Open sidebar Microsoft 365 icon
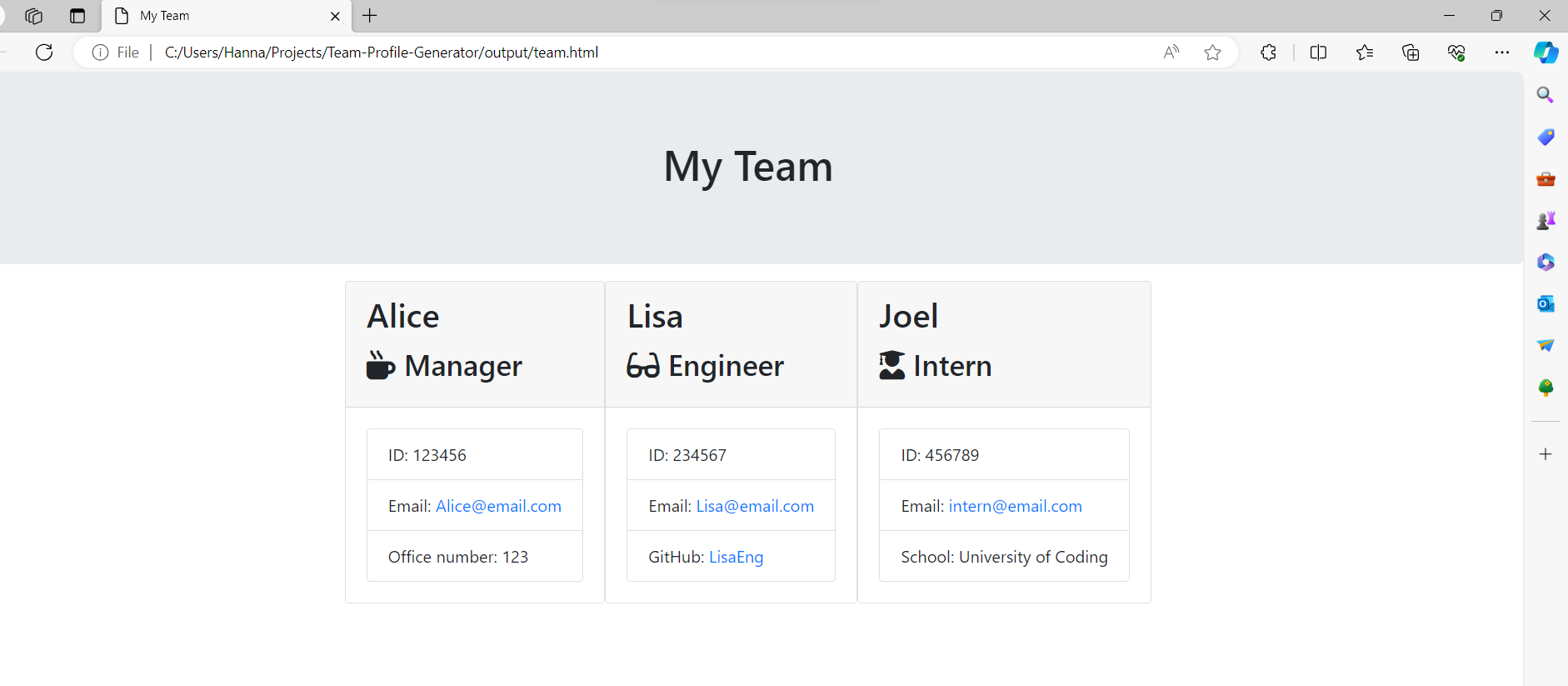The height and width of the screenshot is (686, 1568). [1546, 262]
